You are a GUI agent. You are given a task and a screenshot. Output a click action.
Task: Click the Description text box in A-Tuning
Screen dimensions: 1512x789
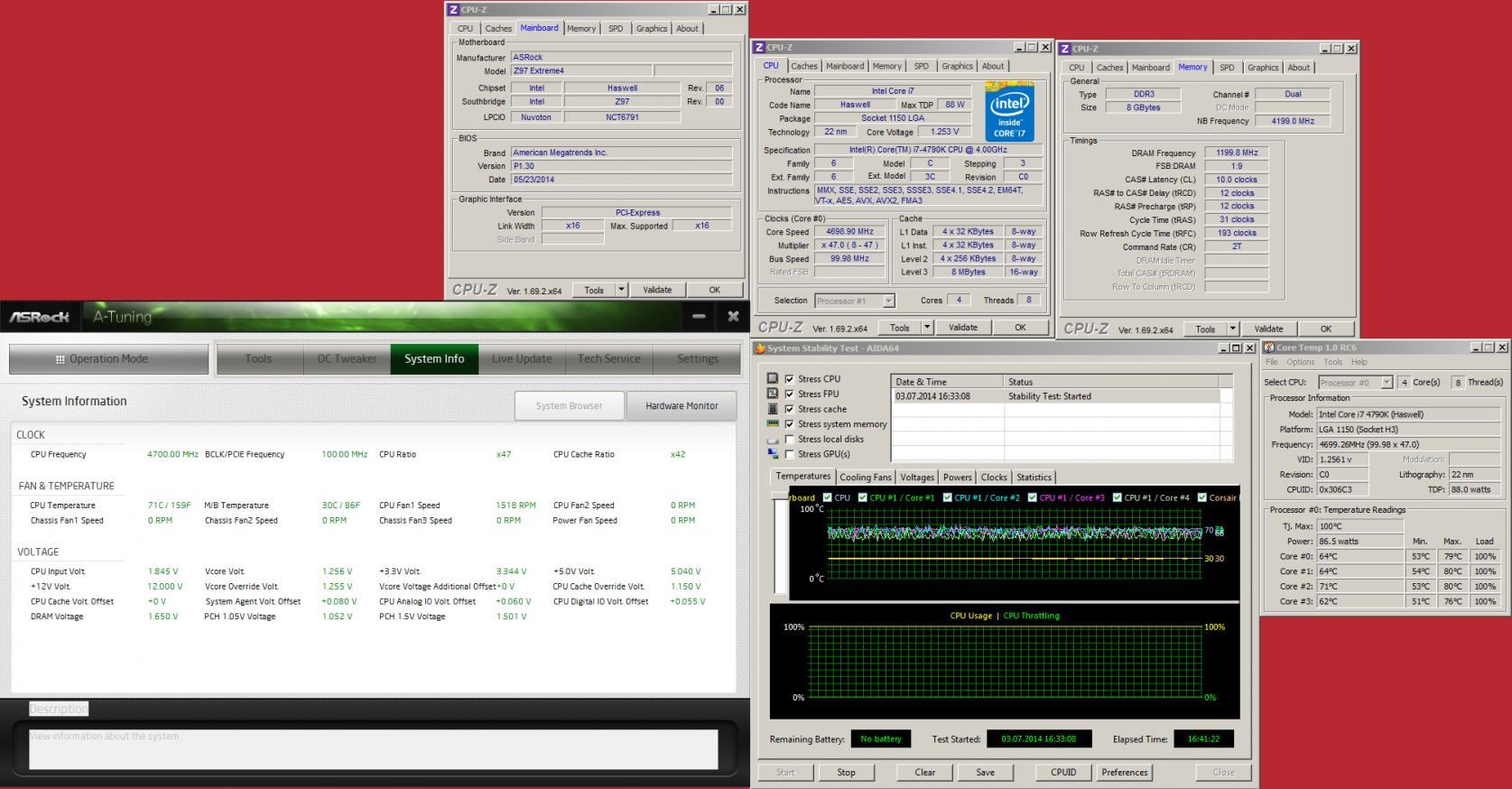point(374,749)
